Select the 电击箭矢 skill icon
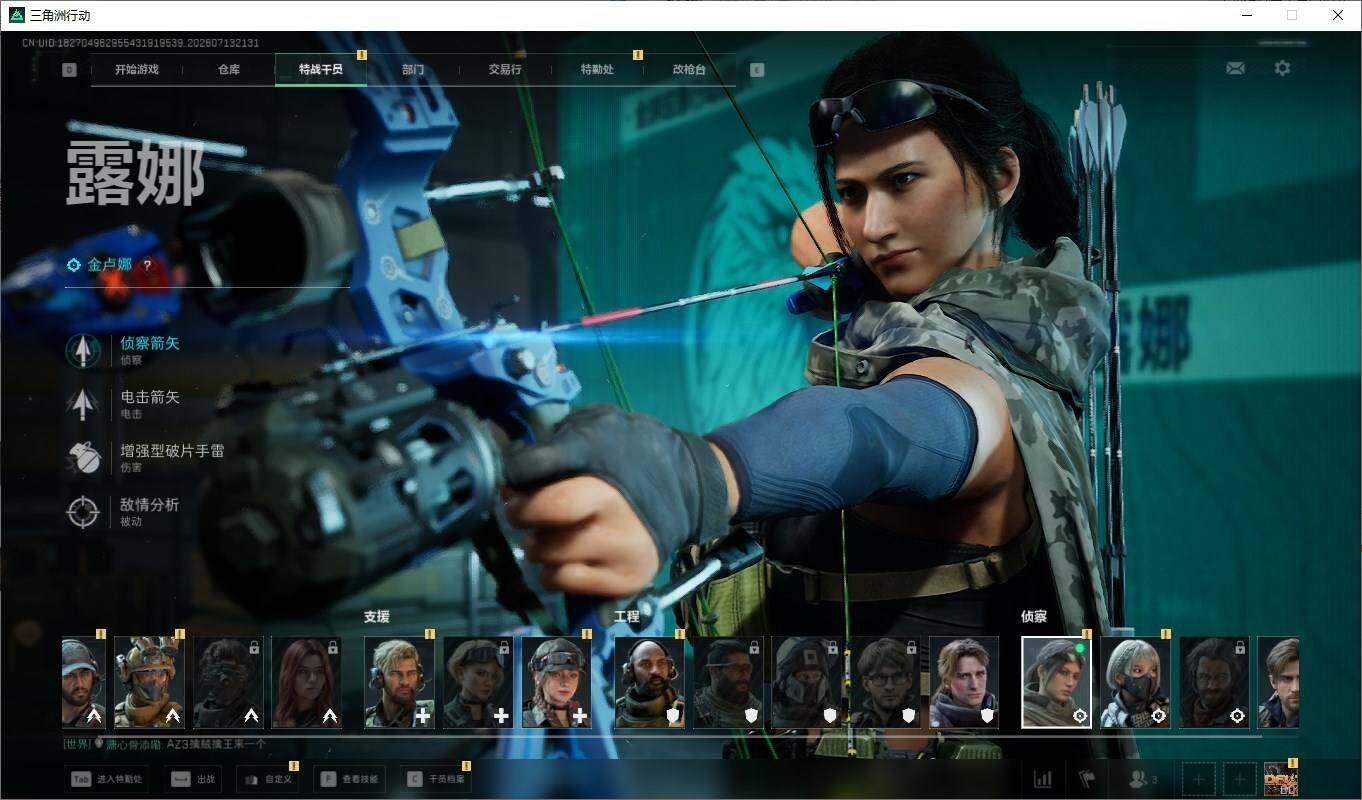Viewport: 1362px width, 800px height. tap(83, 405)
